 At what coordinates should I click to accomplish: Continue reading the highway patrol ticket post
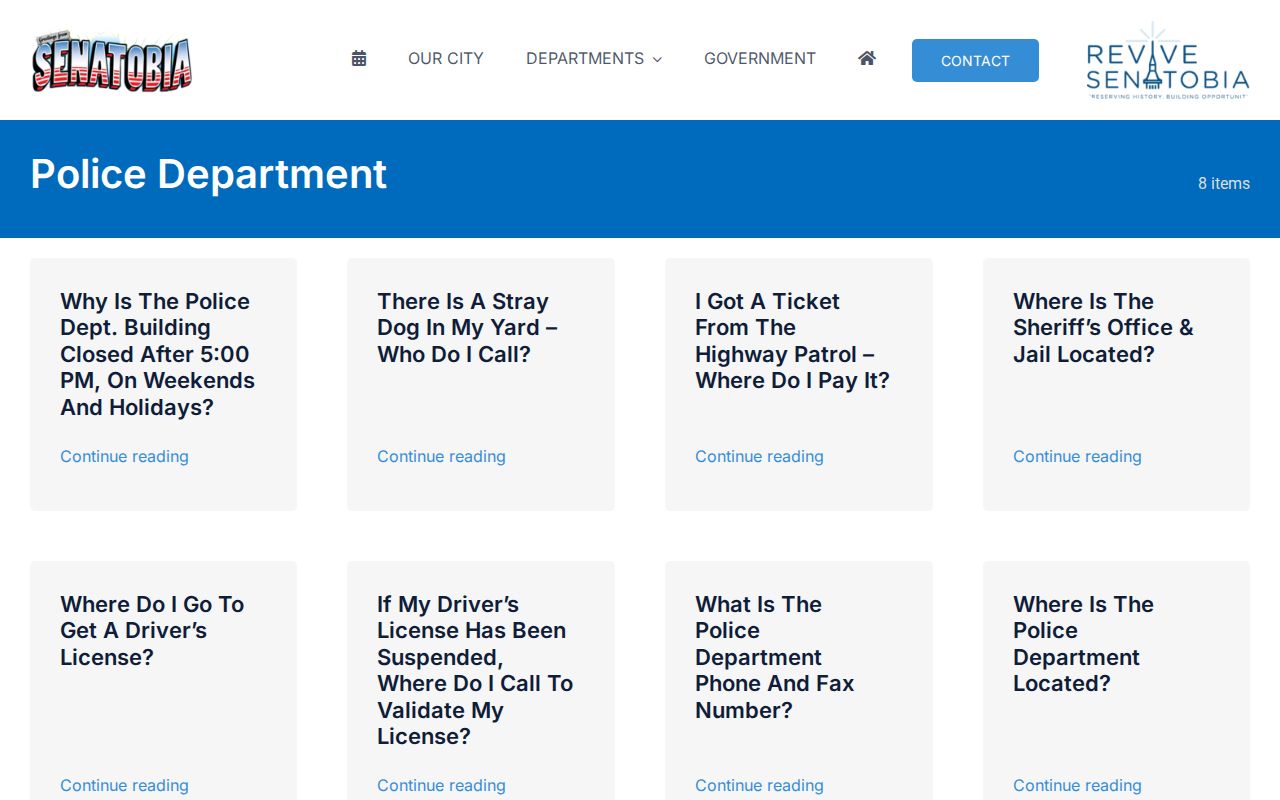click(759, 457)
